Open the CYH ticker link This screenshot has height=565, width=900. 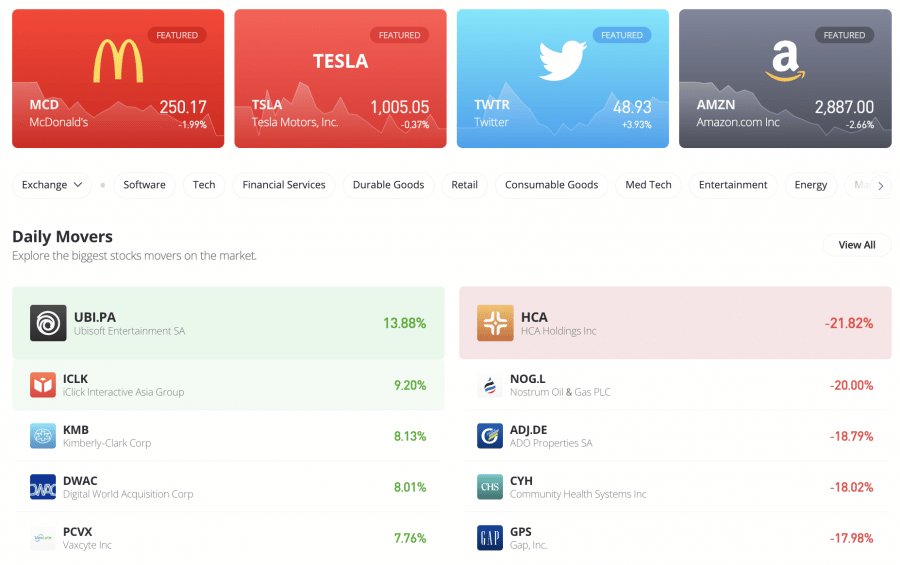(521, 481)
